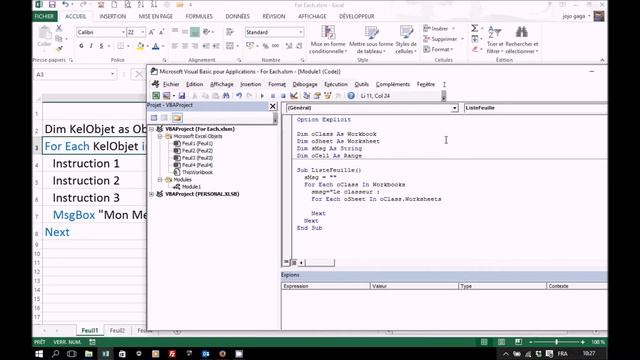Toggle underline S button in Excel ribbon
This screenshot has width=640, height=360.
101,46
